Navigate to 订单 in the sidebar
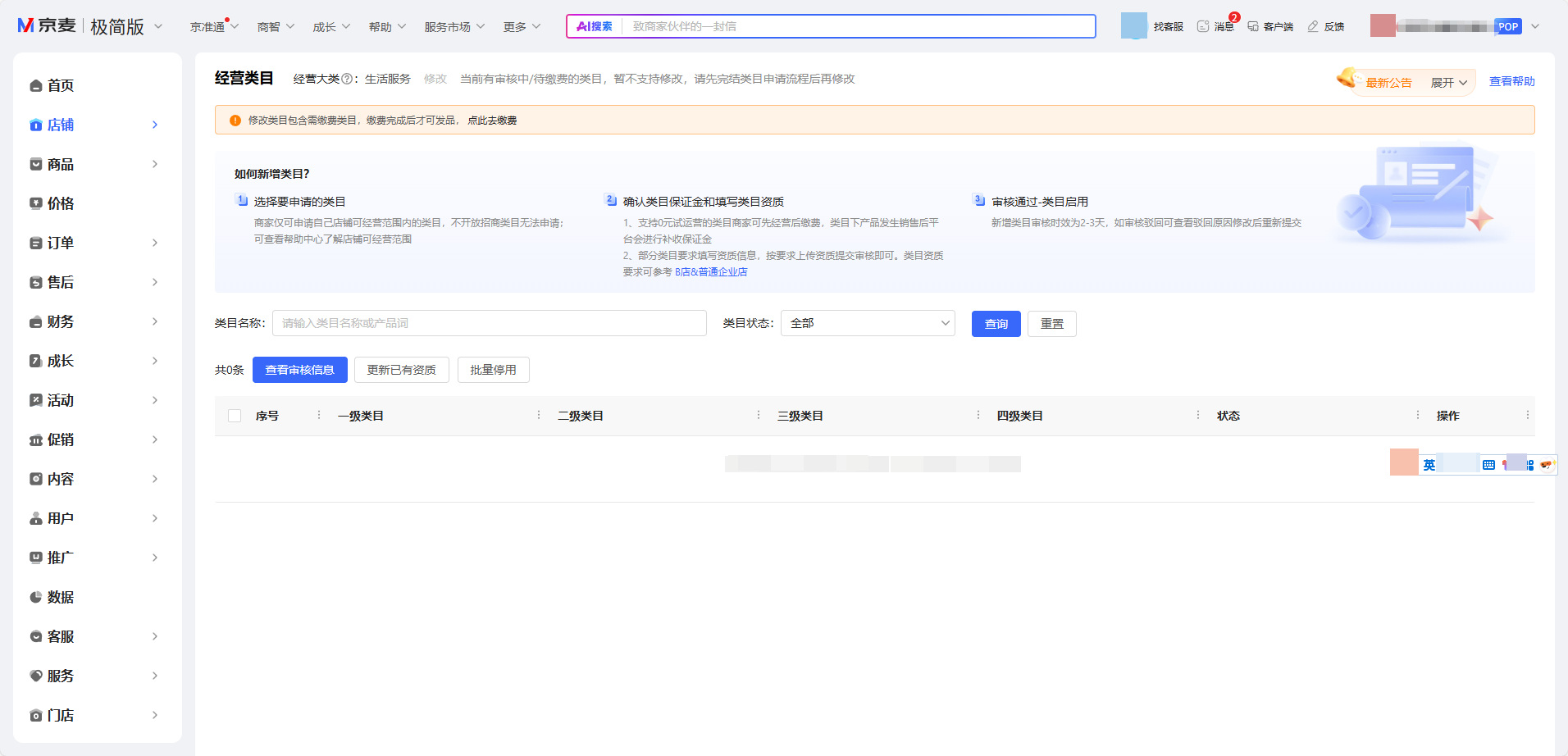The width and height of the screenshot is (1568, 756). [x=60, y=242]
